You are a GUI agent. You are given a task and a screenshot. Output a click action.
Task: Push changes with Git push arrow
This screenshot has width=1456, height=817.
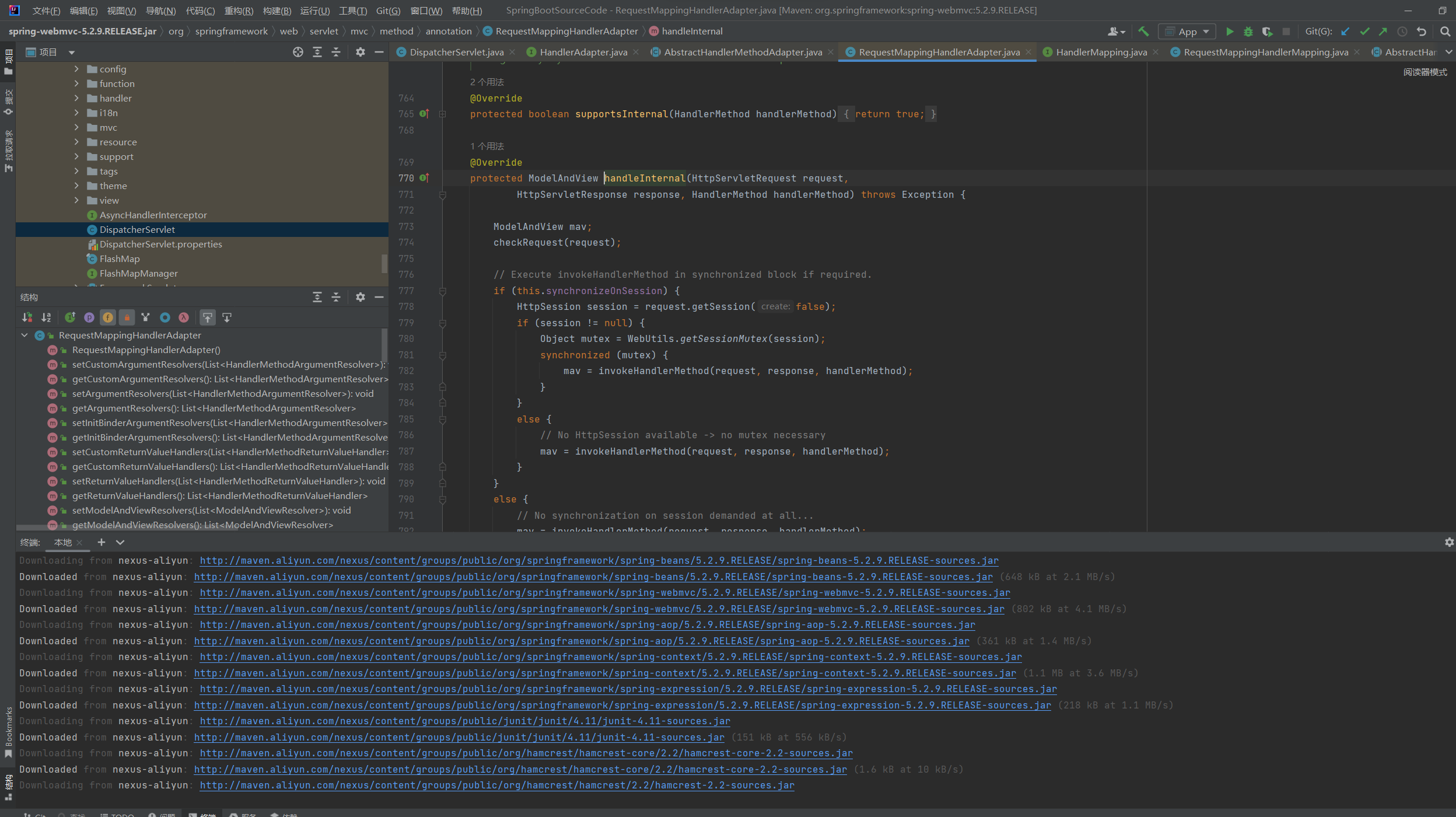click(x=1383, y=32)
